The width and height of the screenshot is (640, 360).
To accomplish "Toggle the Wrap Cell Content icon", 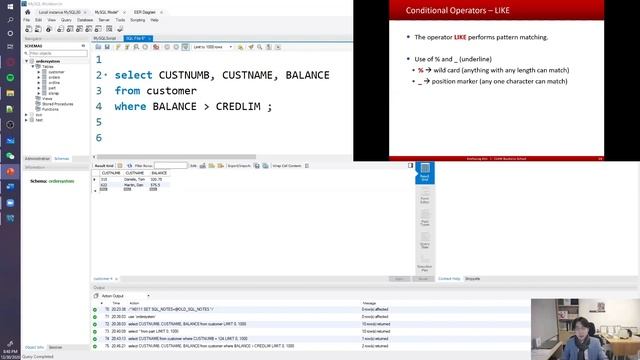I will coord(307,166).
